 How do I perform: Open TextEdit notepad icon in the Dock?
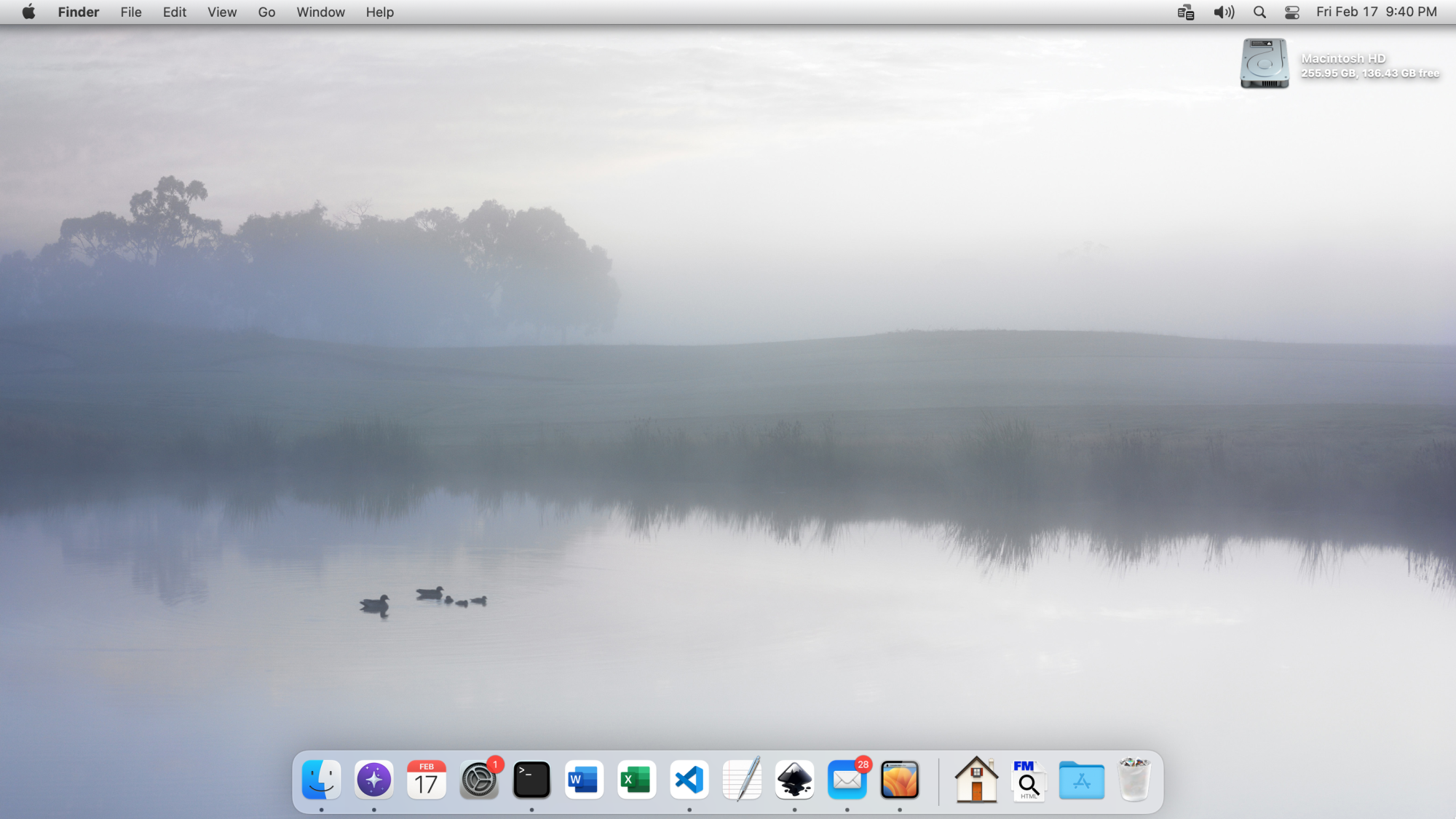click(x=742, y=780)
